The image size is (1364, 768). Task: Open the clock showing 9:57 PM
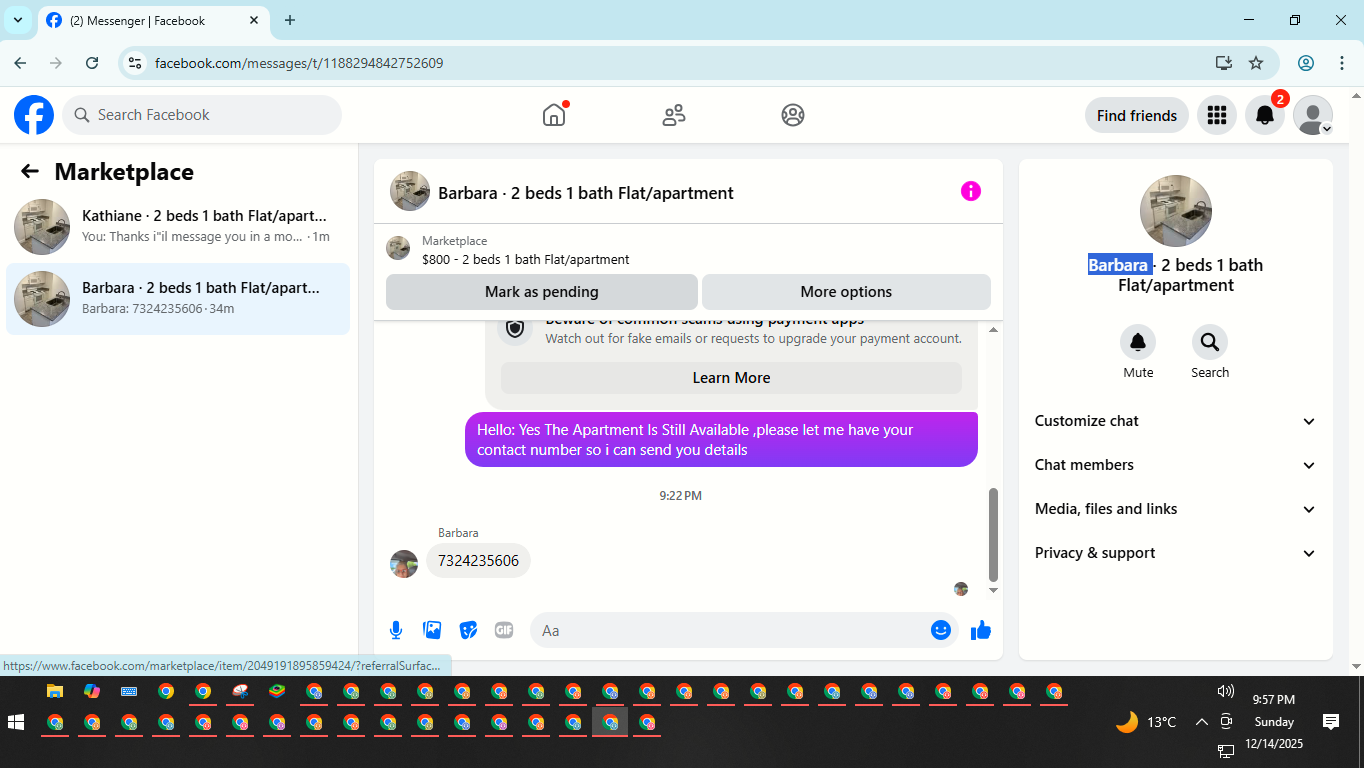click(1274, 700)
